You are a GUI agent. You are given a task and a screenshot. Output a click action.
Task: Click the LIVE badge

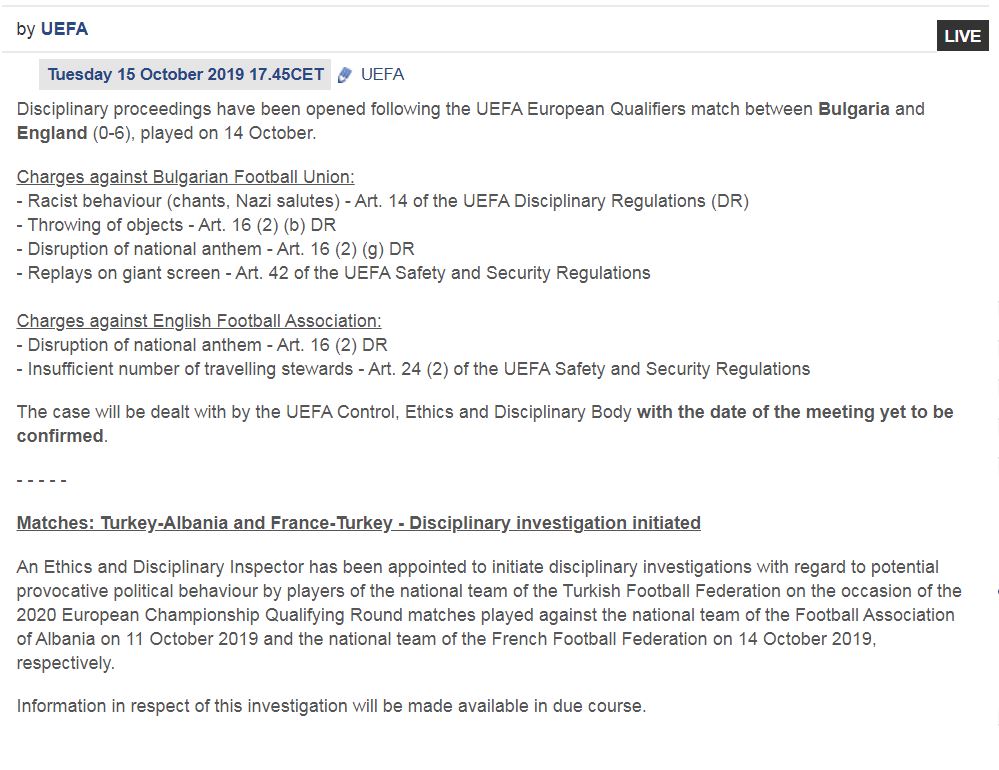tap(962, 36)
